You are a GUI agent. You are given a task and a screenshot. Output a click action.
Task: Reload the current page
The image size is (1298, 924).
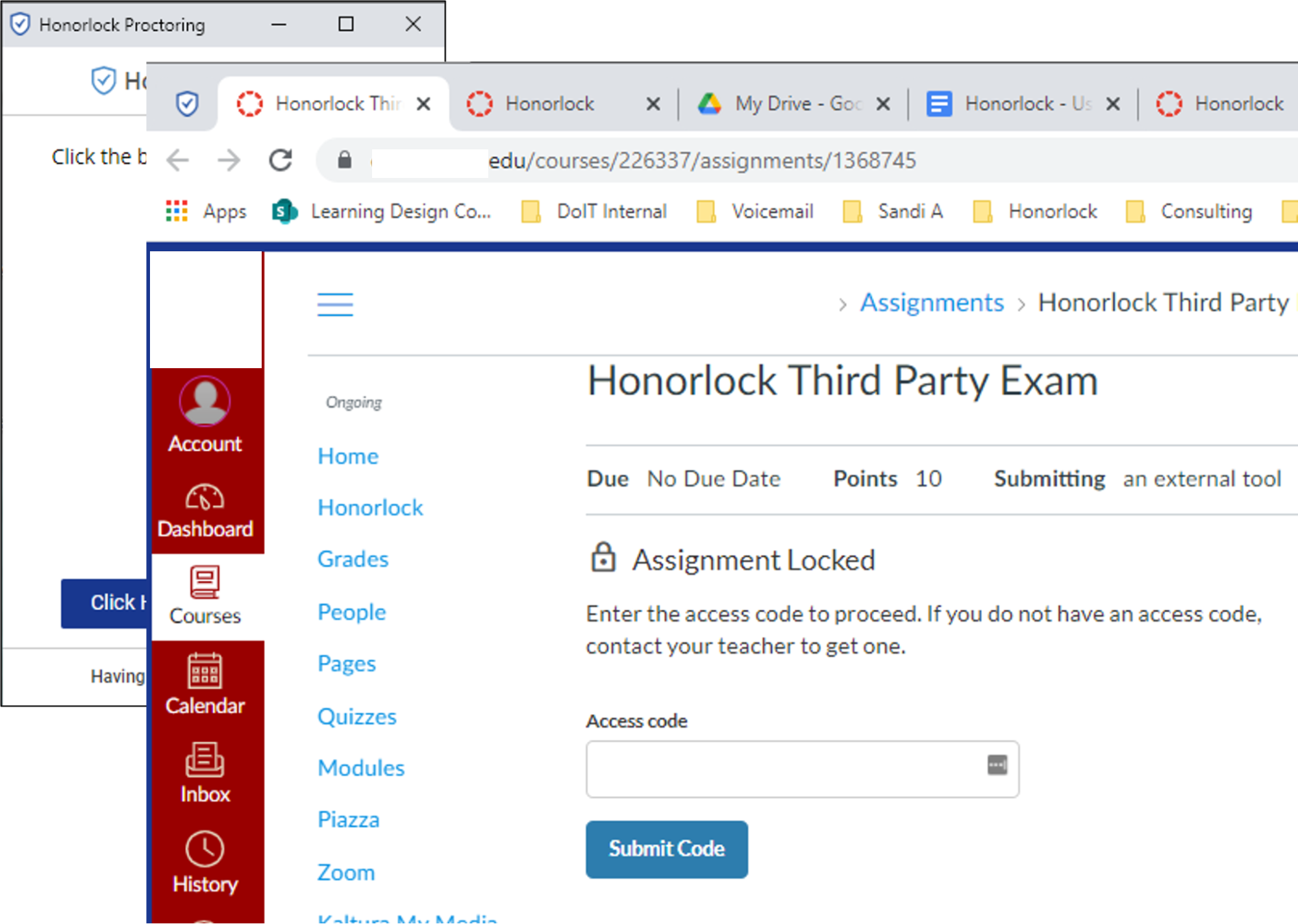281,160
